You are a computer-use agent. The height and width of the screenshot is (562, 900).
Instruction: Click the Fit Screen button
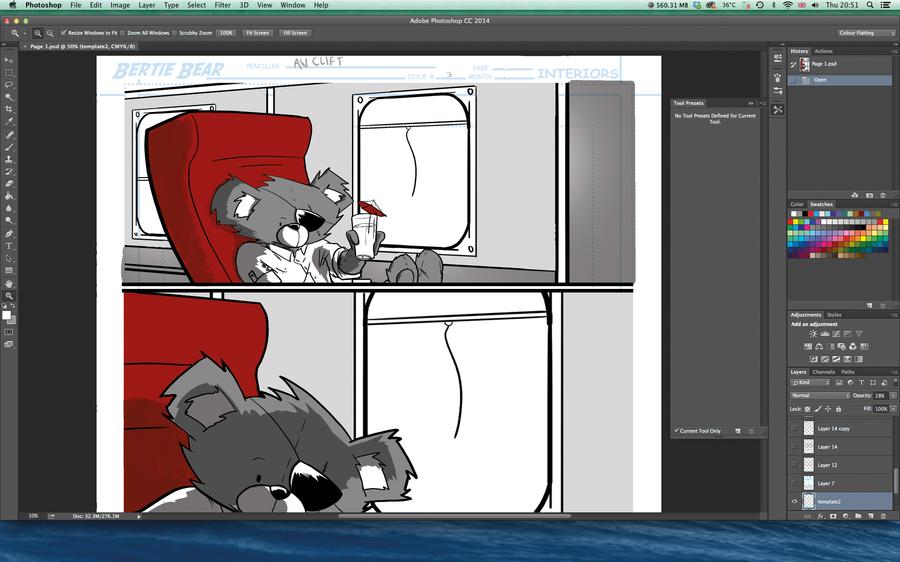257,33
